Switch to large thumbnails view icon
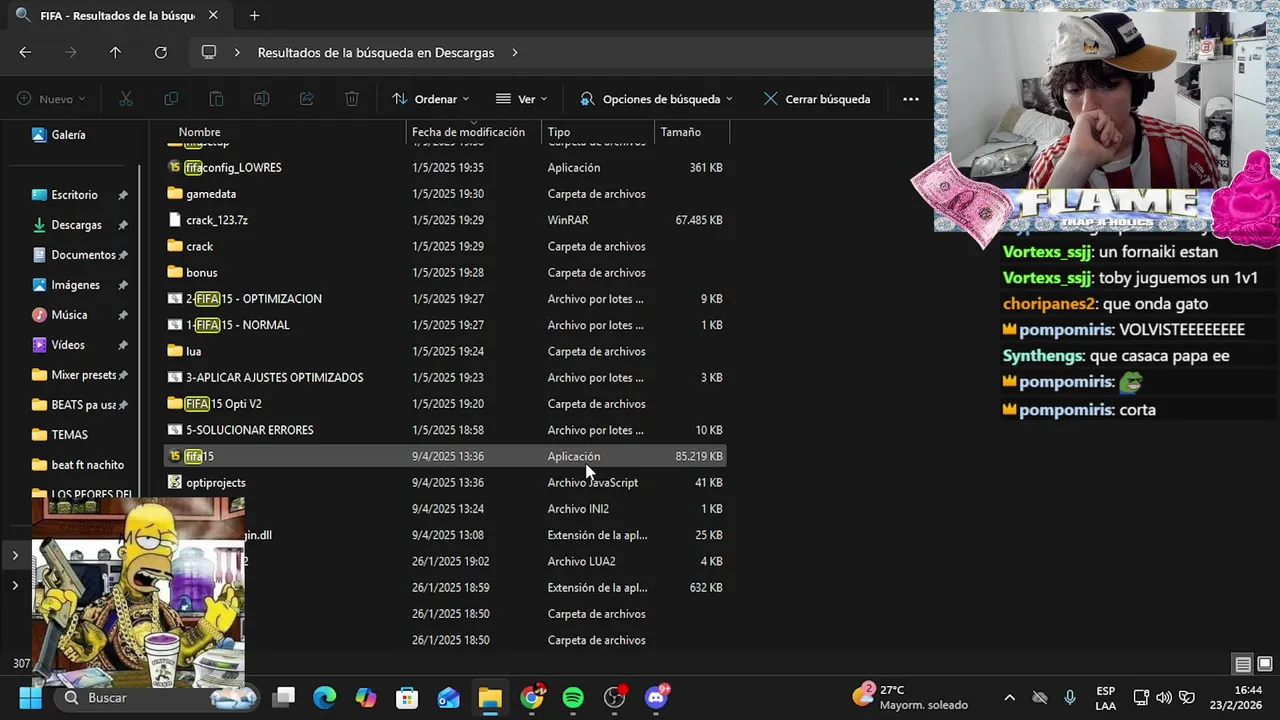1280x720 pixels. pyautogui.click(x=1264, y=664)
